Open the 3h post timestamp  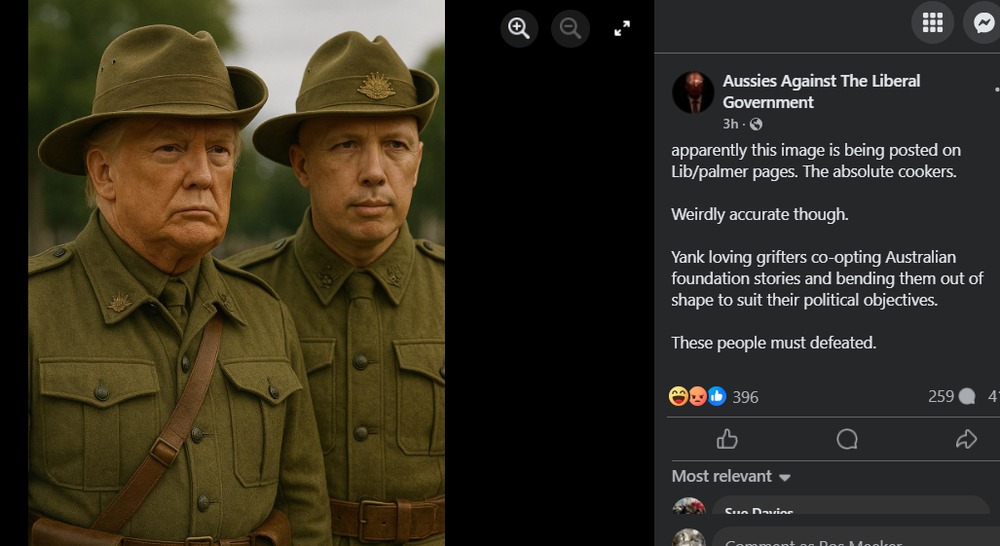[x=730, y=124]
